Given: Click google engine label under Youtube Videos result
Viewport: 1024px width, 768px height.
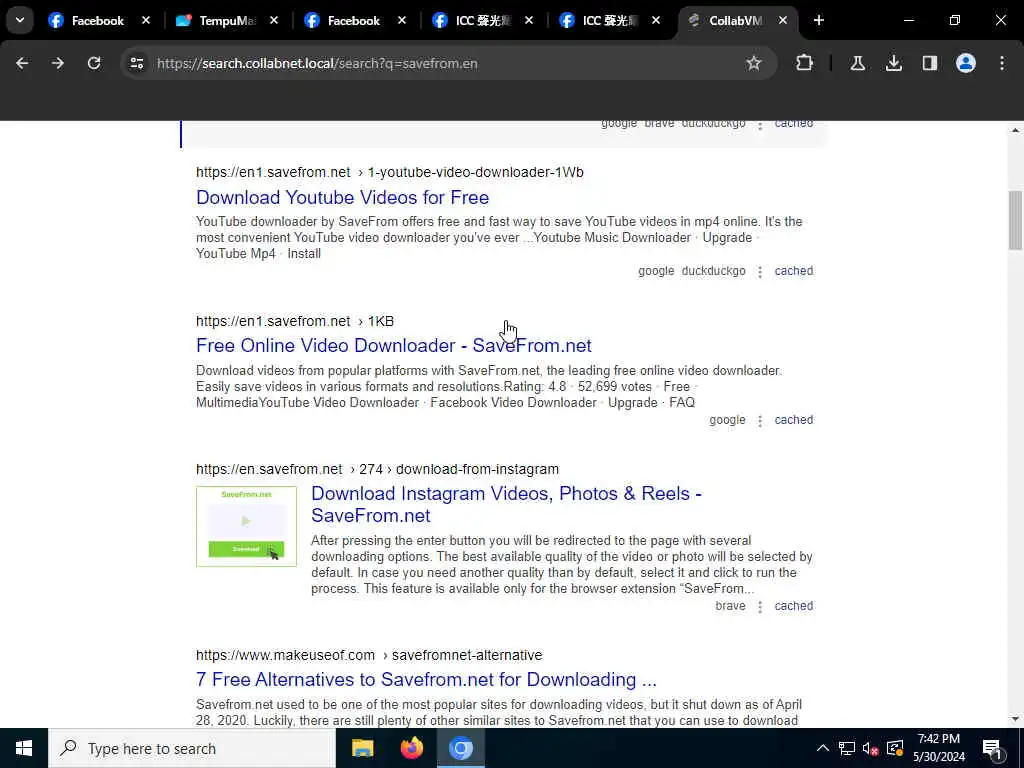Looking at the screenshot, I should coord(656,271).
